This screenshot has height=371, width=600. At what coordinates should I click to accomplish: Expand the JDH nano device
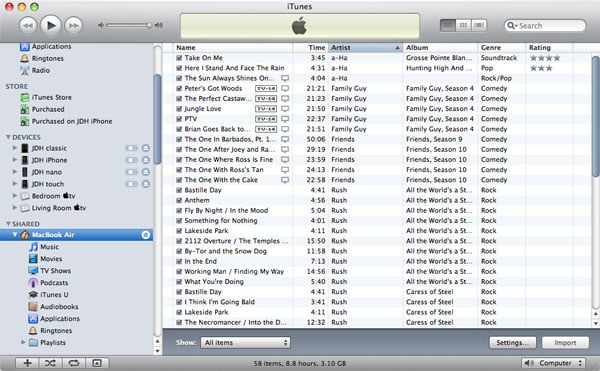pos(15,172)
